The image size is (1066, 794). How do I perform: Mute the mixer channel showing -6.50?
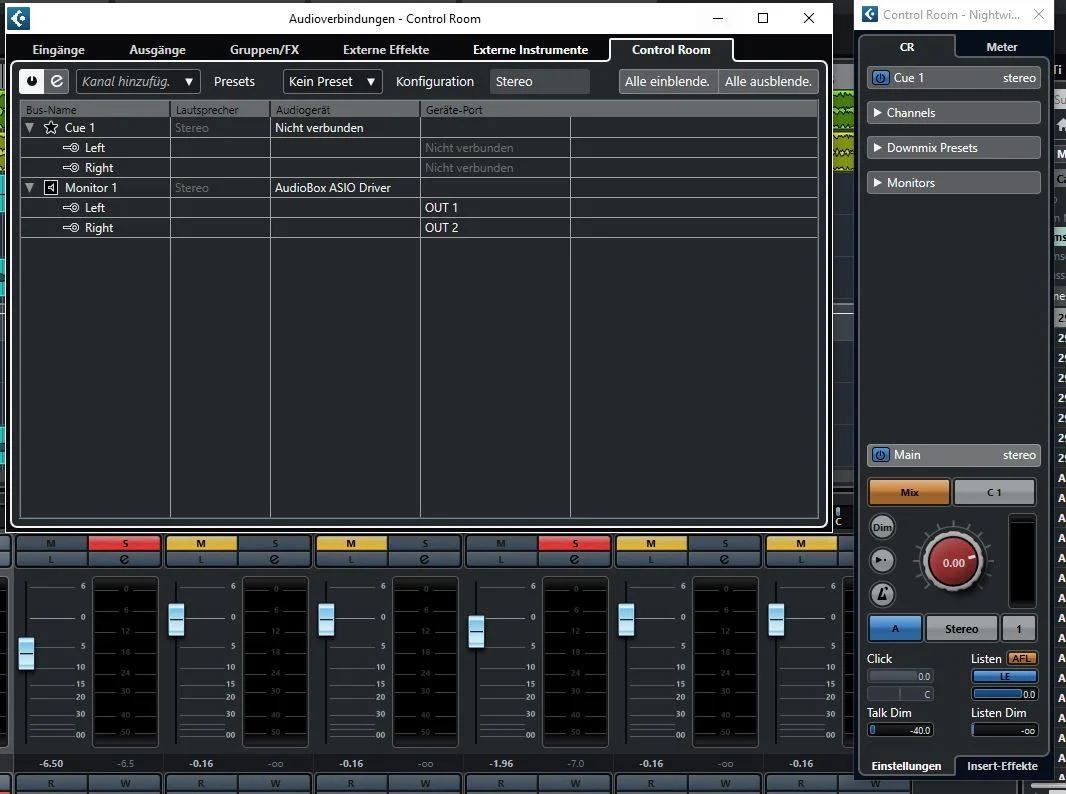click(x=51, y=543)
